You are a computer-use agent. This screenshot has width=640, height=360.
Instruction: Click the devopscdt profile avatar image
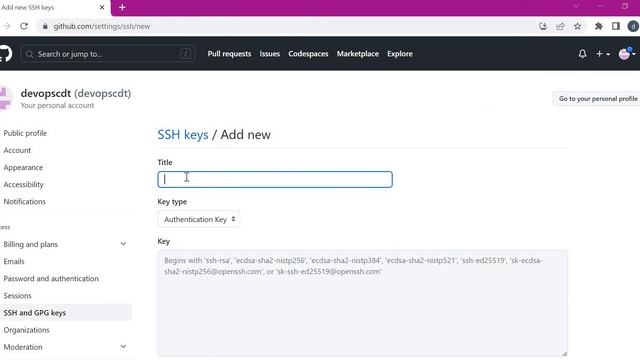[x=6, y=98]
